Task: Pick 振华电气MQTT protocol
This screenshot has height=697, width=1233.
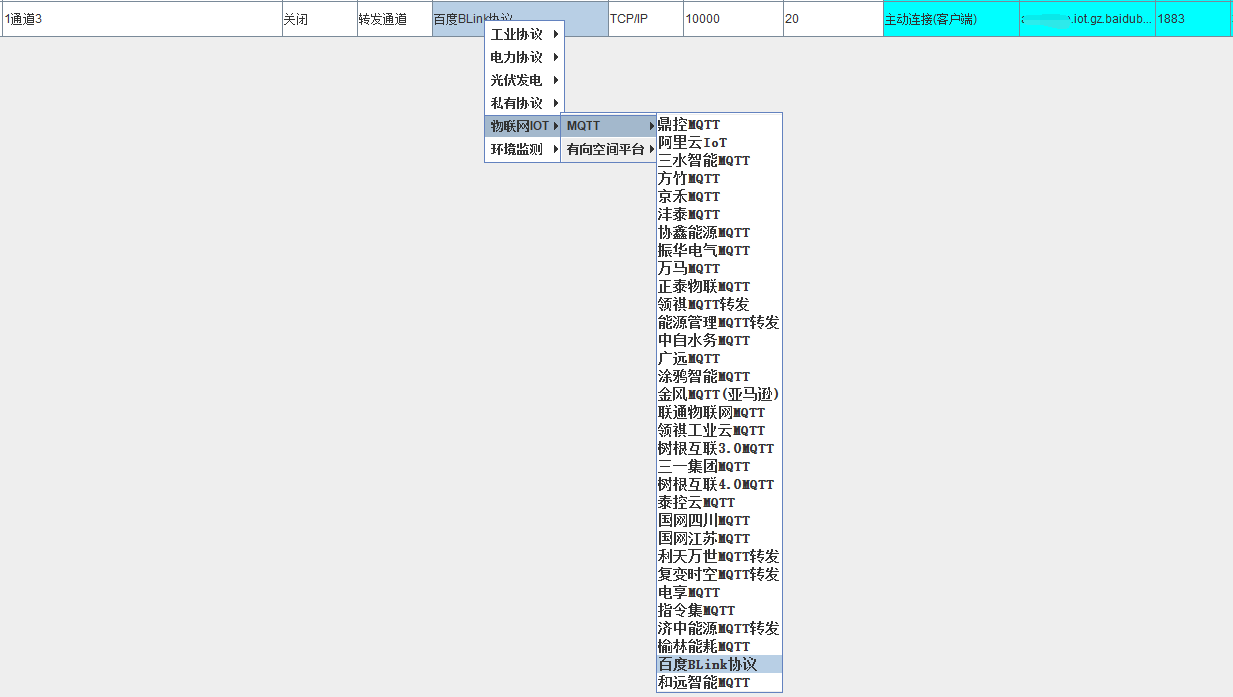Action: pos(719,250)
